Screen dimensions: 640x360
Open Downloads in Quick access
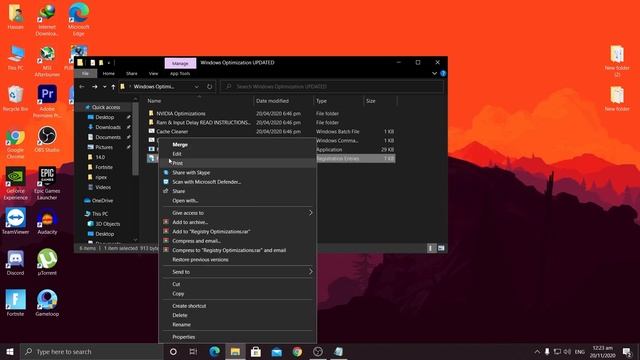click(x=108, y=127)
